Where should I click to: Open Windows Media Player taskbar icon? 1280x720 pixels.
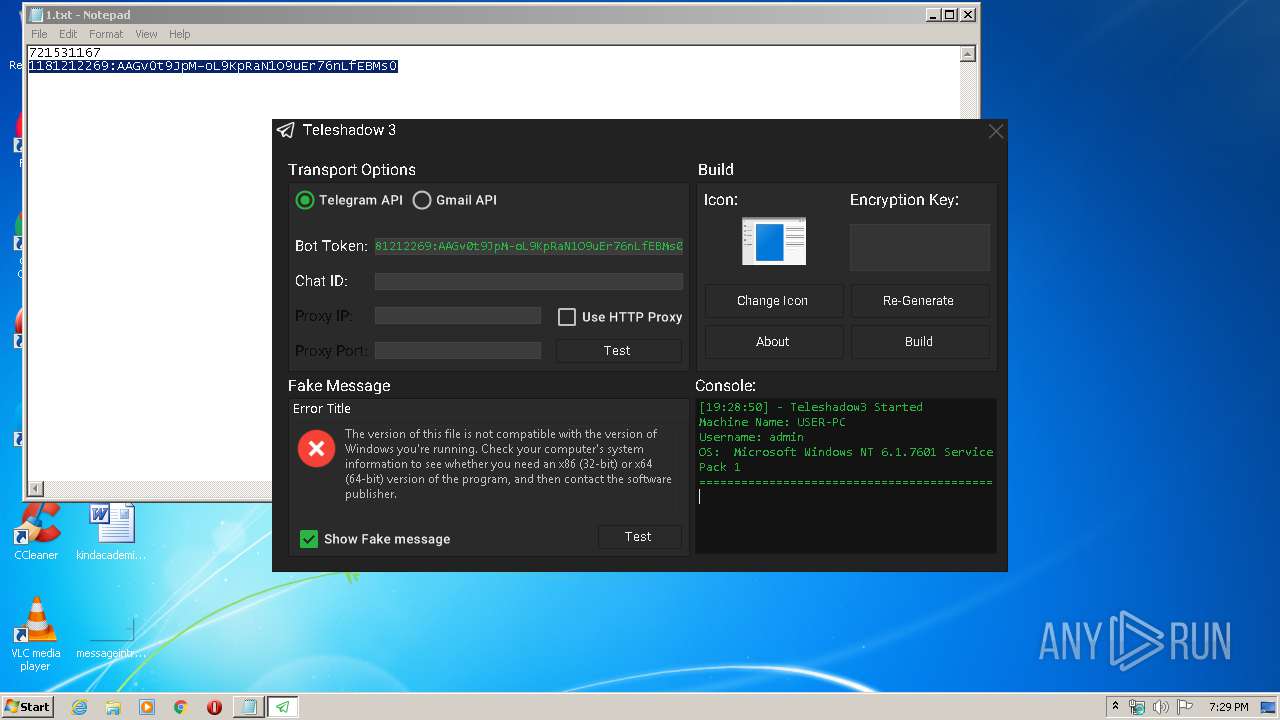147,707
